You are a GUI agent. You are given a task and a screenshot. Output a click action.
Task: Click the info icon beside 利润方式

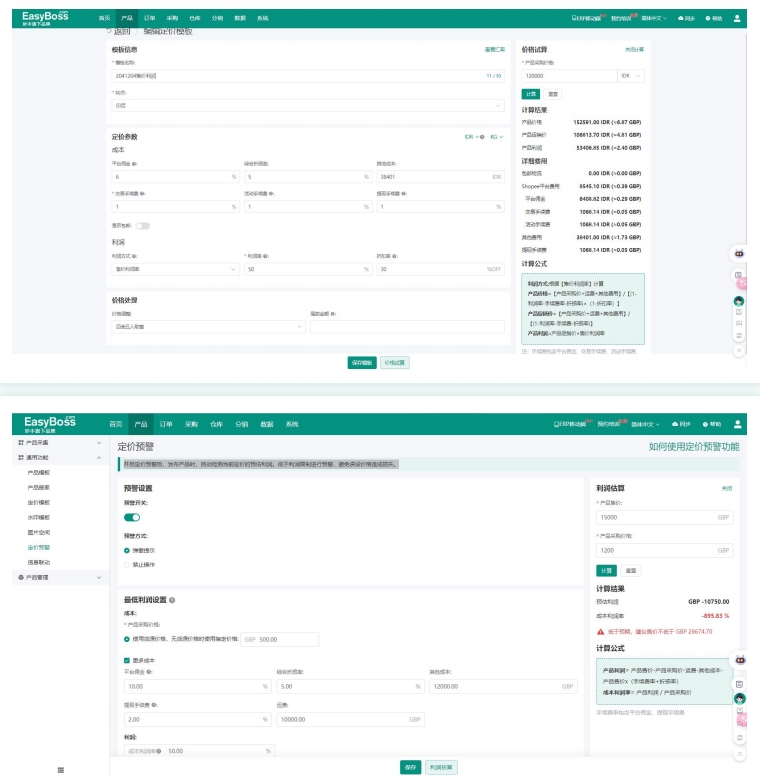tap(135, 256)
